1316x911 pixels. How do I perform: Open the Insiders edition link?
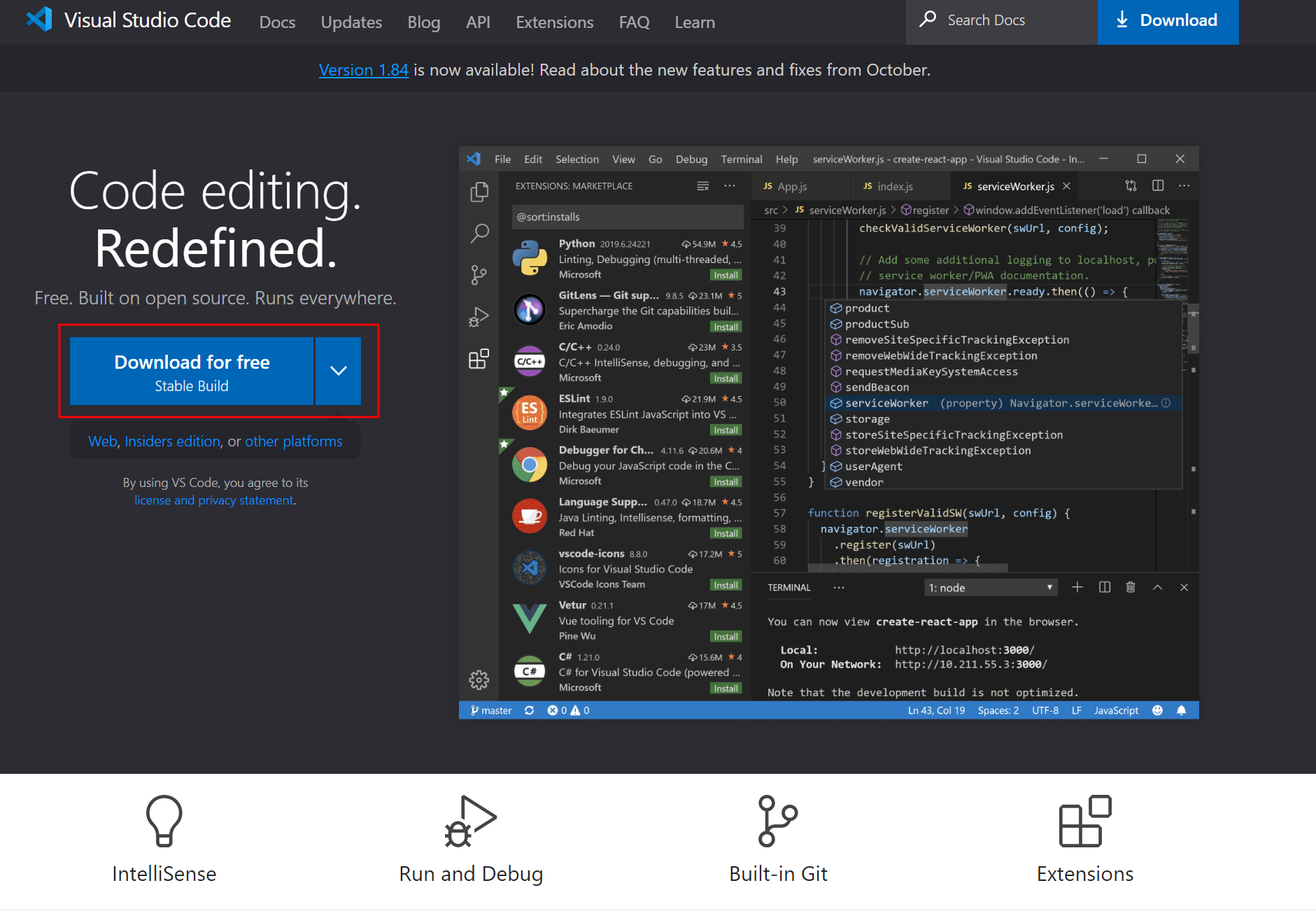tap(173, 442)
